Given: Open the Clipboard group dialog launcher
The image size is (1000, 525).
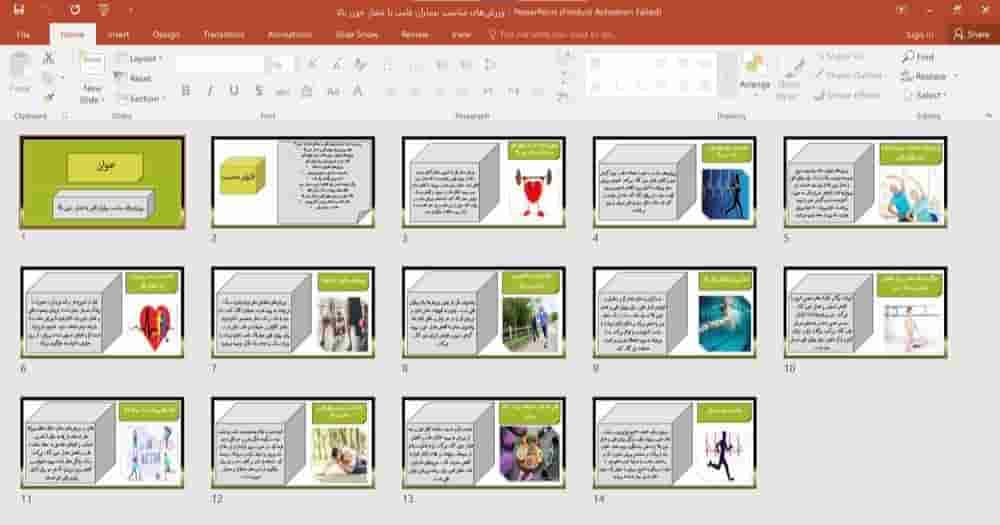Looking at the screenshot, I should 64,116.
